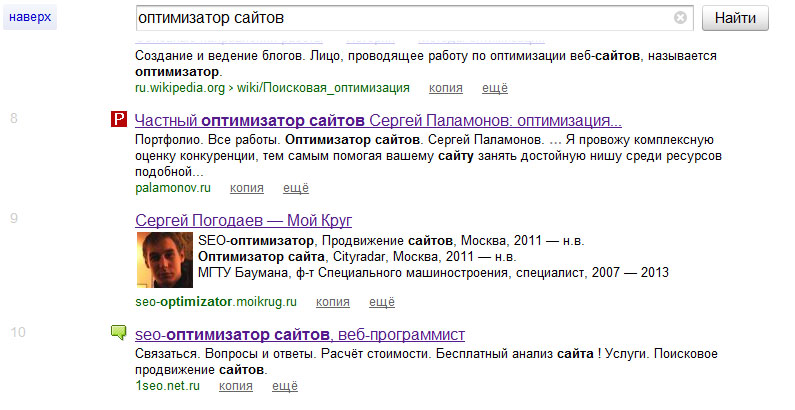Open cached копия for 1seo.net.ru

coord(236,386)
